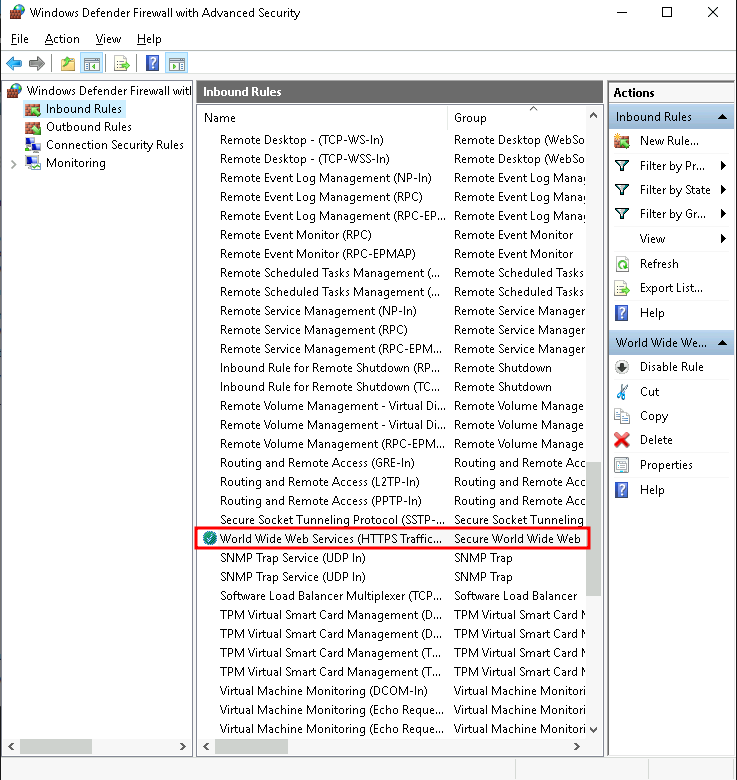Viewport: 737px width, 780px height.
Task: Click the rules list scroll-up arrow
Action: 593,115
